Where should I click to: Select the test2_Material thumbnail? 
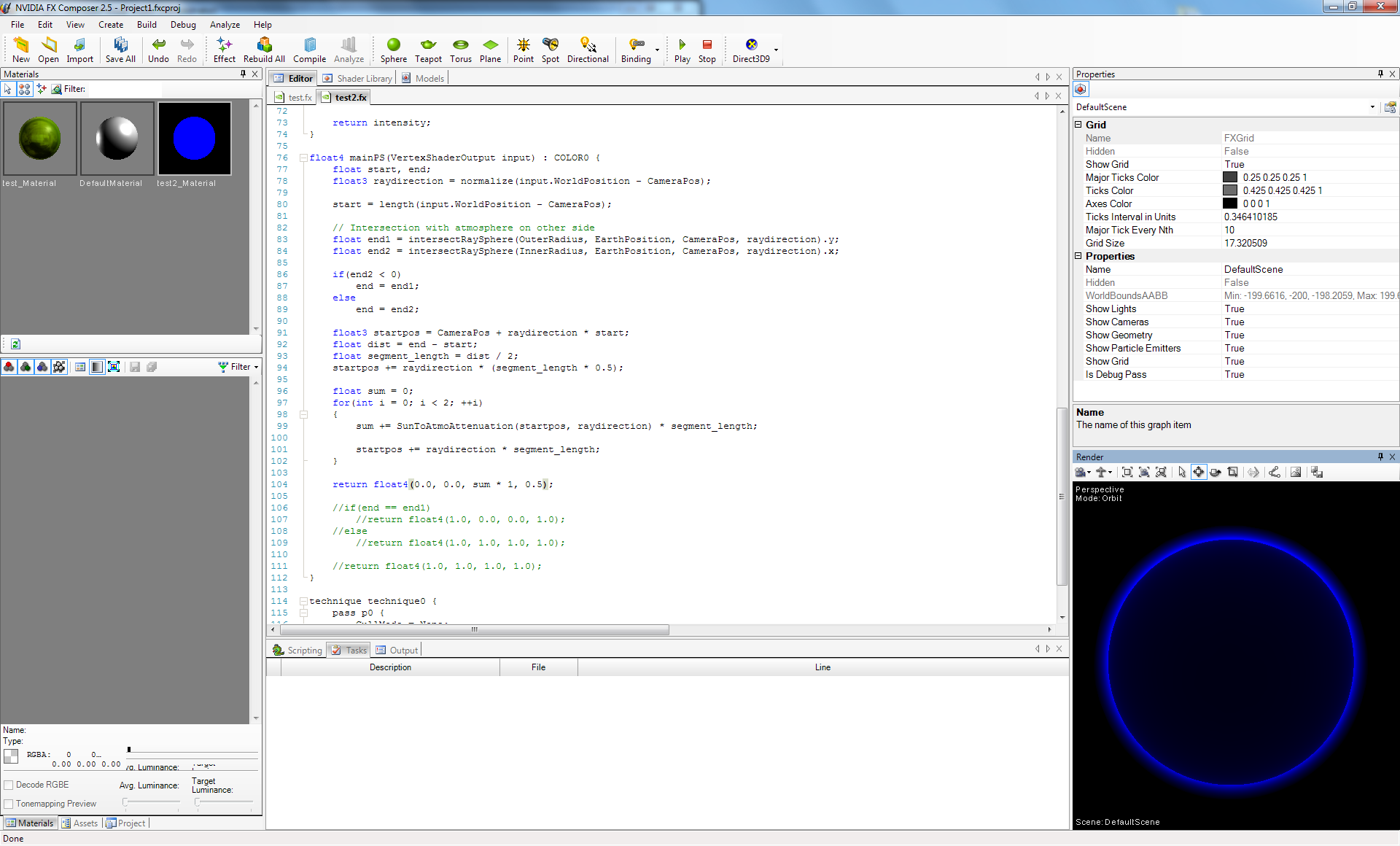[x=194, y=139]
